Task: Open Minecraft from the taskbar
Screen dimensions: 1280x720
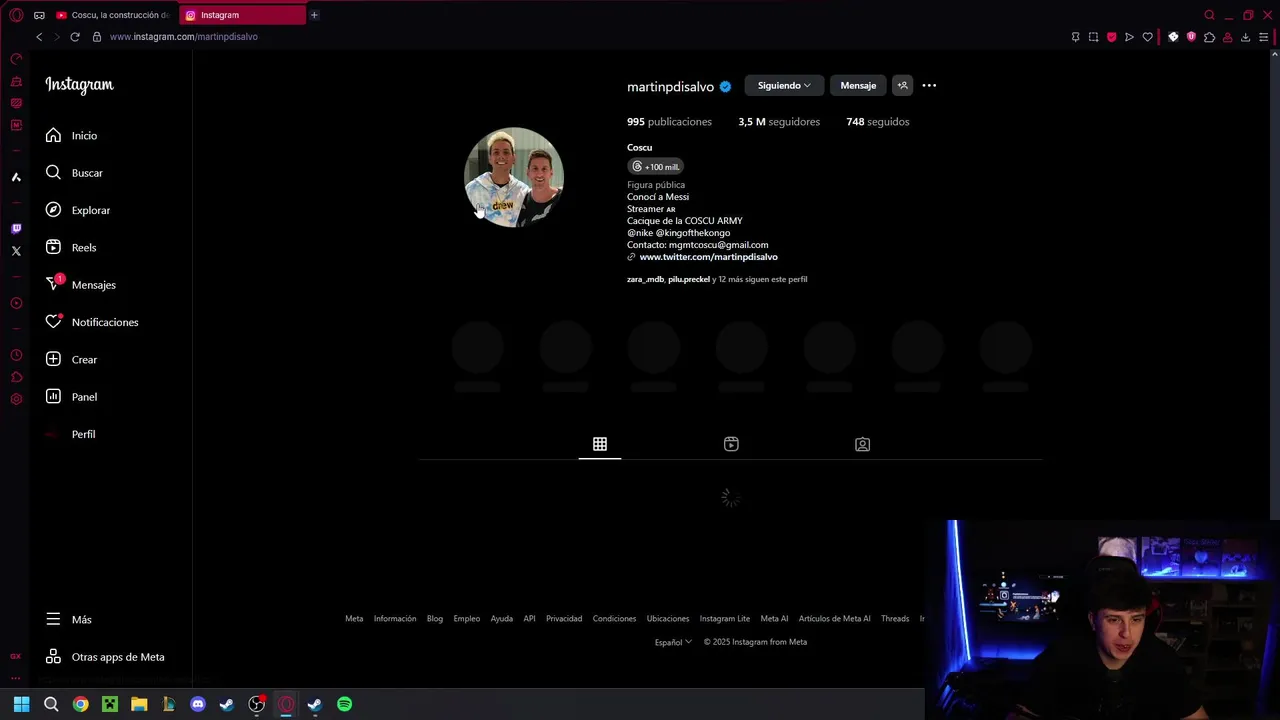Action: [110, 704]
